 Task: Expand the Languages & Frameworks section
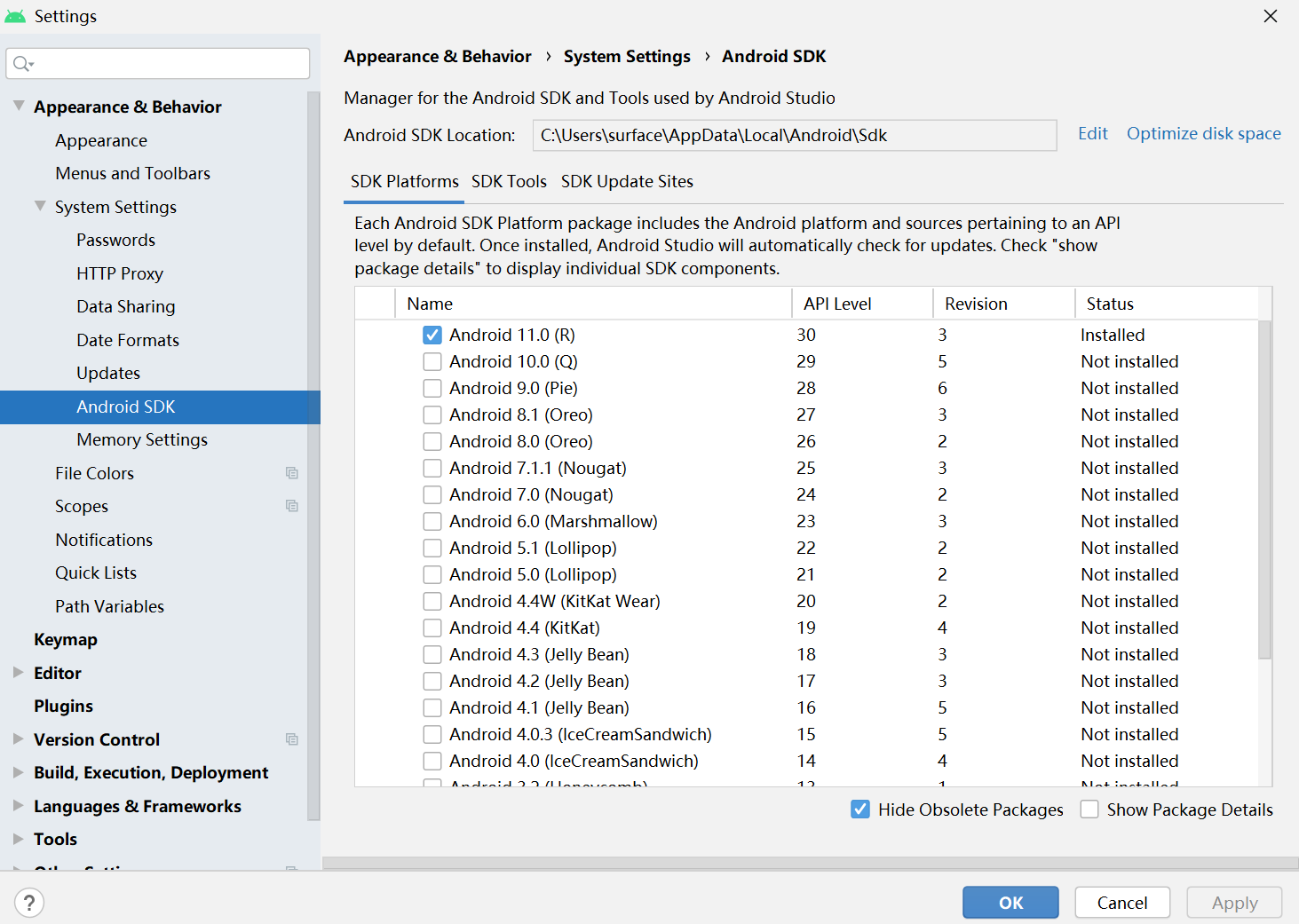[19, 806]
